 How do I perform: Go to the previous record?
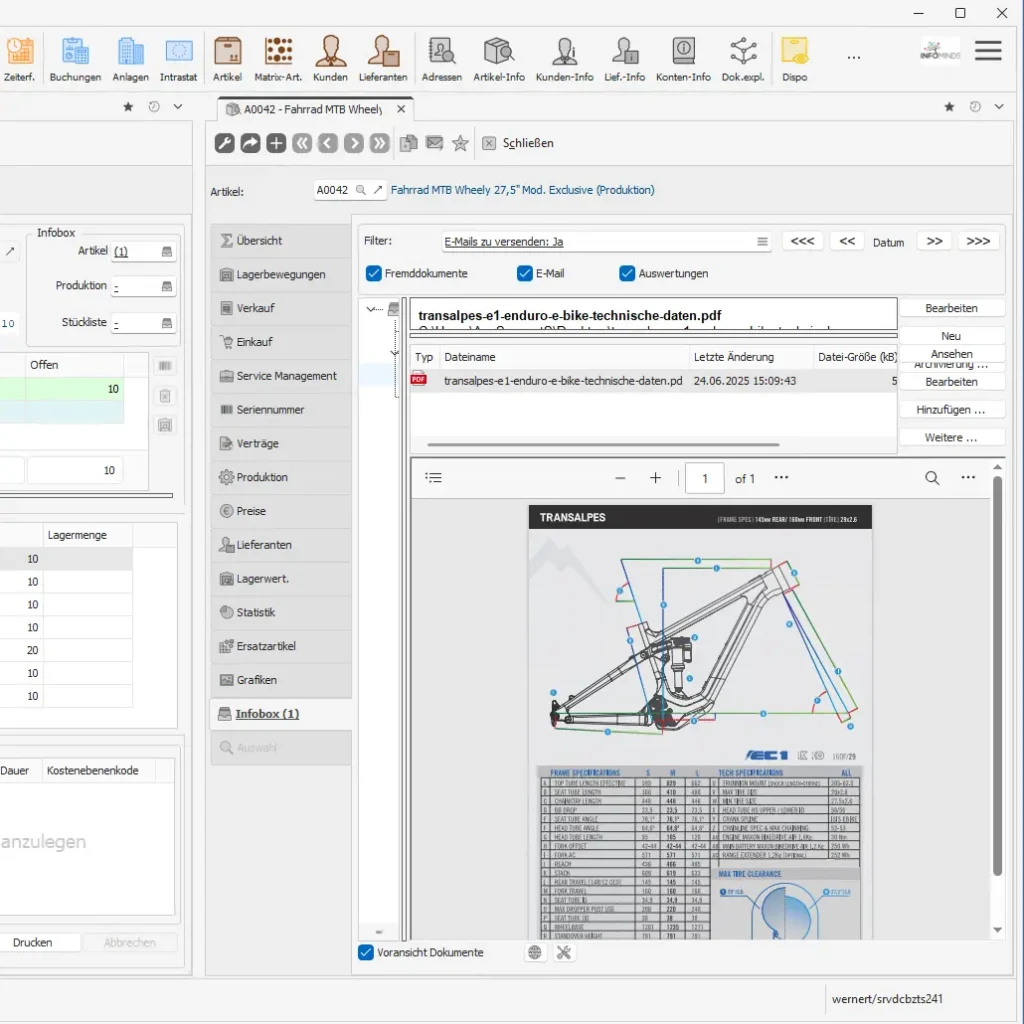328,143
